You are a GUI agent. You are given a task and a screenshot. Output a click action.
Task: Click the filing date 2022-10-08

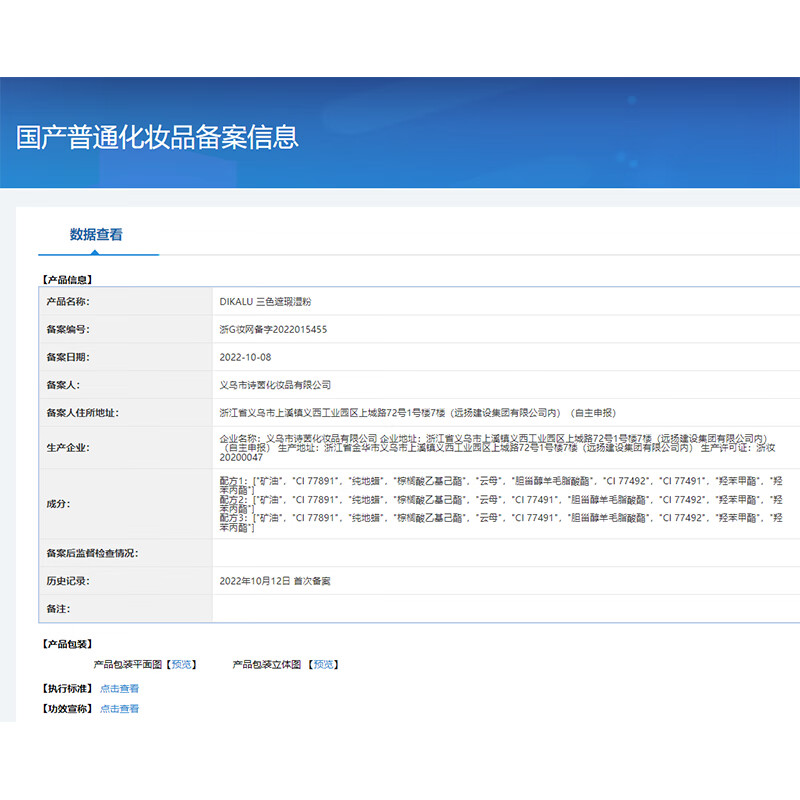tap(245, 357)
